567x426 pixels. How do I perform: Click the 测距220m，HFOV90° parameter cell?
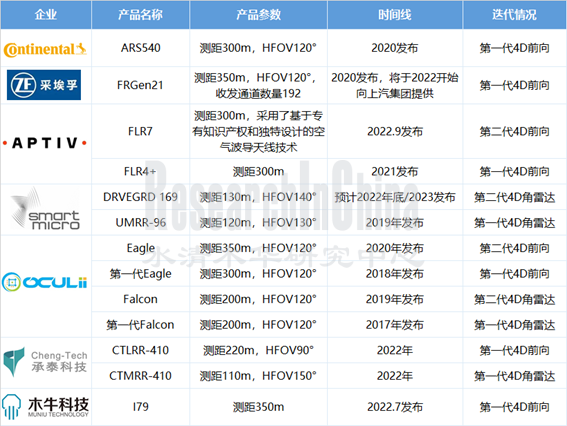(x=258, y=350)
